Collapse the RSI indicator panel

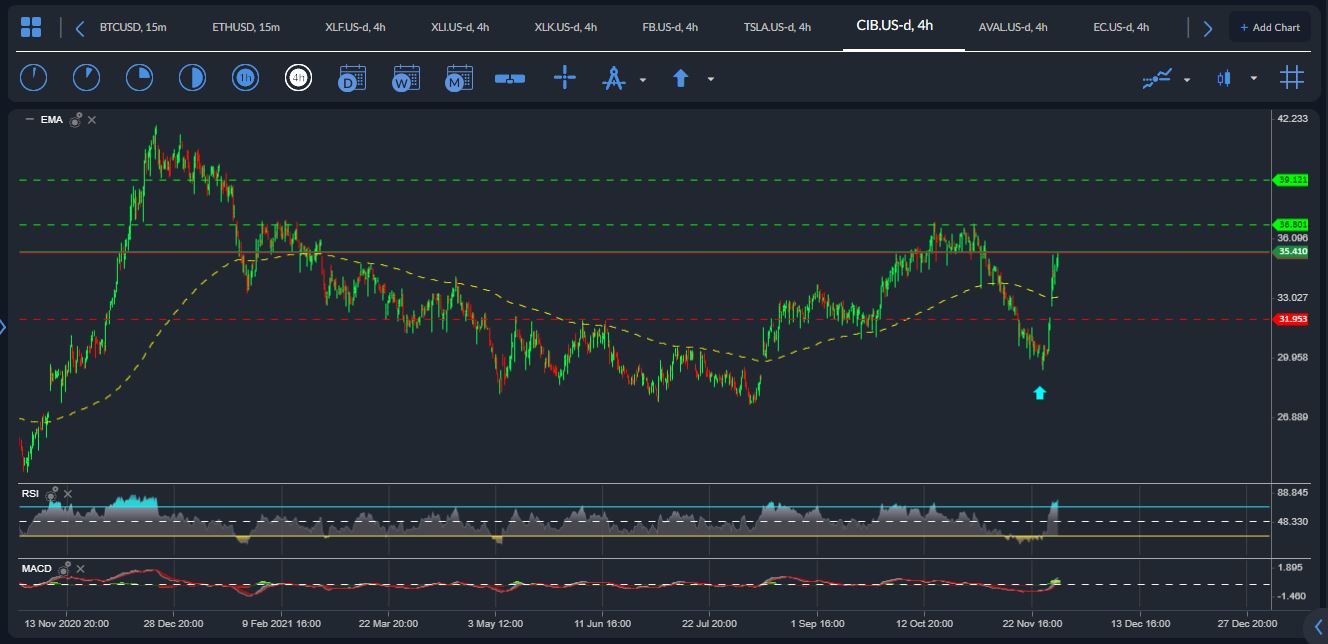click(29, 493)
